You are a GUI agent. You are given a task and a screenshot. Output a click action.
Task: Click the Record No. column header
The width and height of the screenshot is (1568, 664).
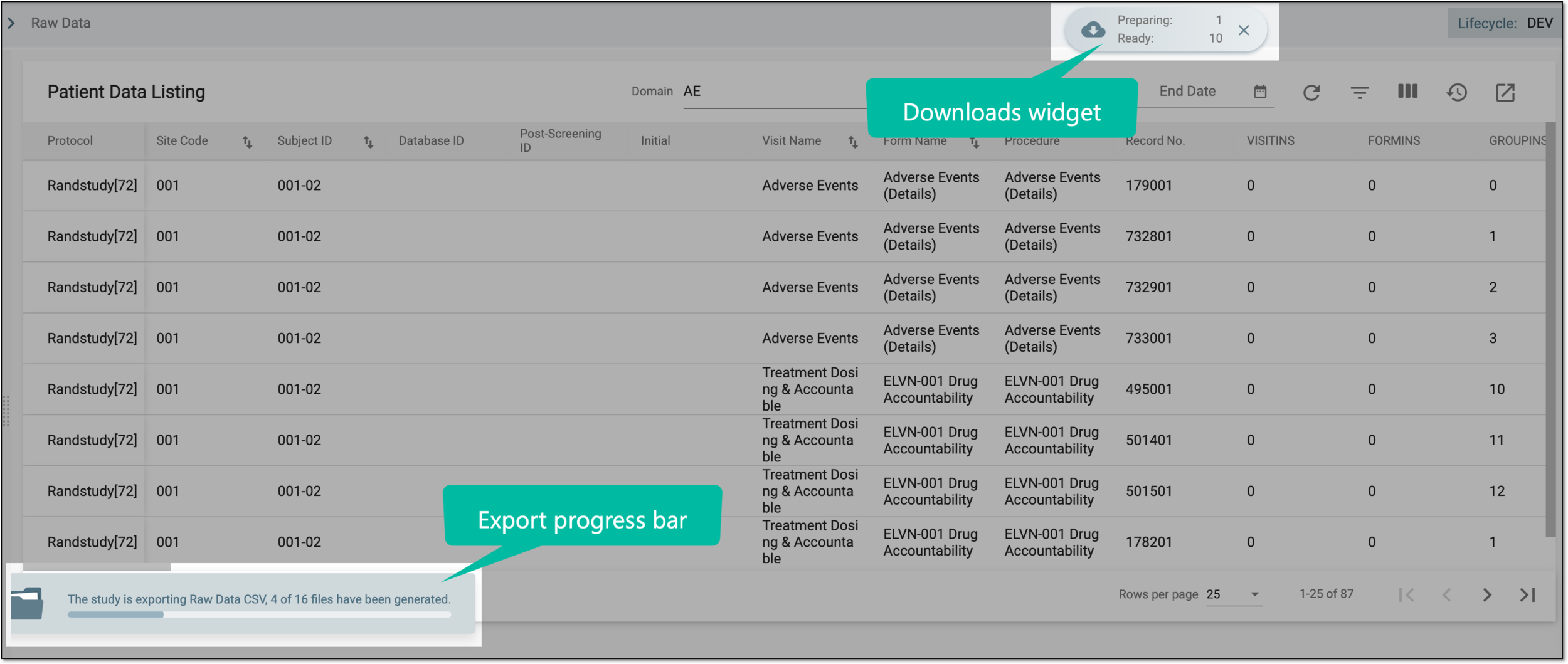(x=1155, y=140)
